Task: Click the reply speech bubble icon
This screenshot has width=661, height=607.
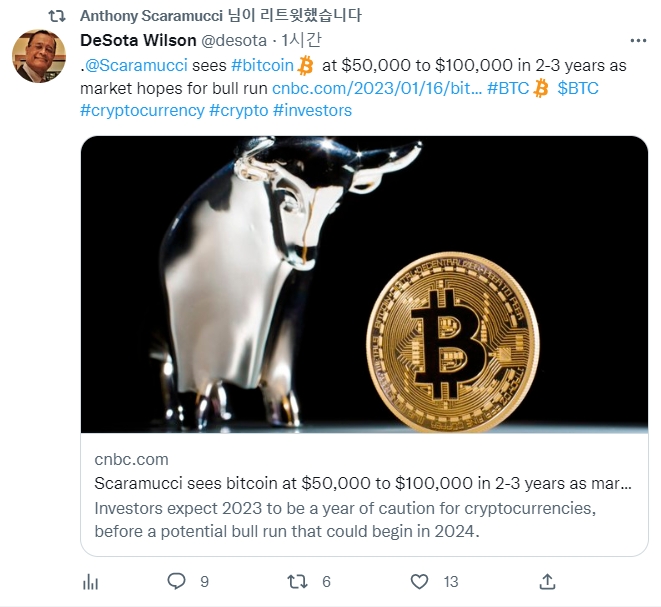Action: (176, 581)
